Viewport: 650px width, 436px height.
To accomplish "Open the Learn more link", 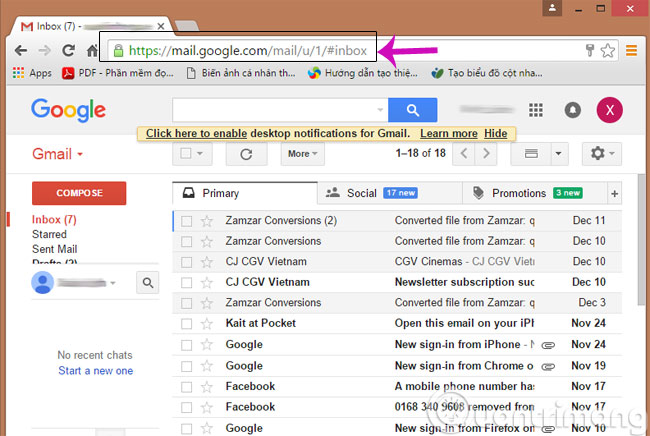I will [x=449, y=133].
